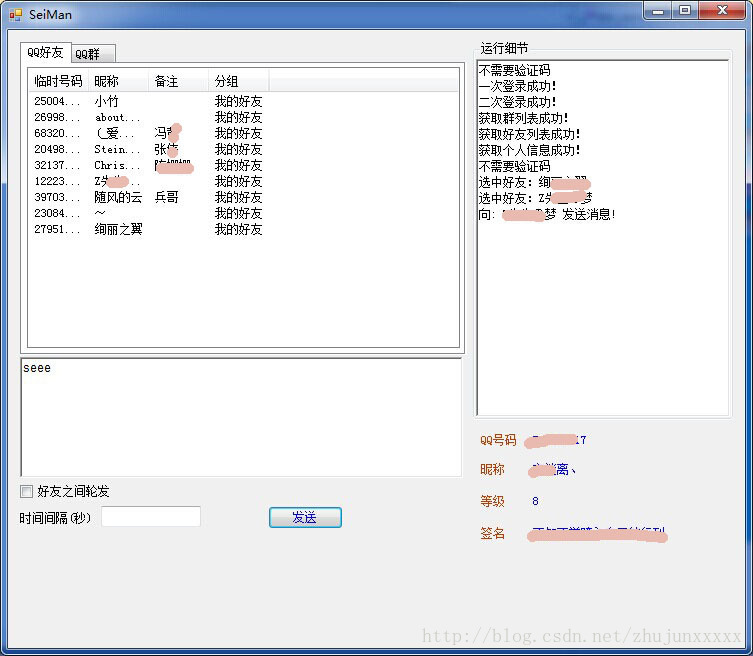Select friend row 随风的云
Viewport: 753px width, 656px height.
coord(148,197)
